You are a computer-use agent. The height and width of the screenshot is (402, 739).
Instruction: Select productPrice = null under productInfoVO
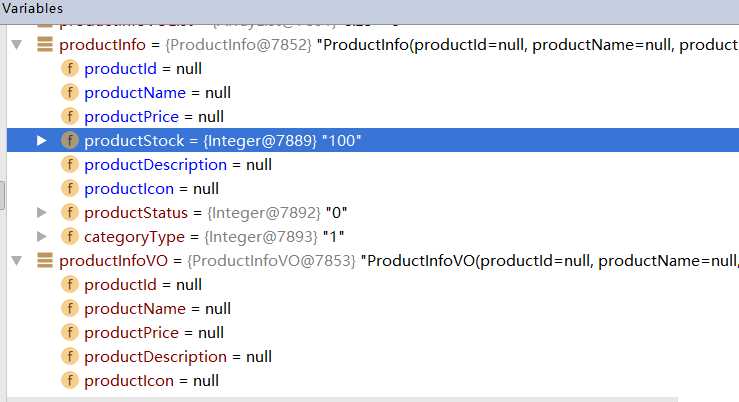(154, 333)
